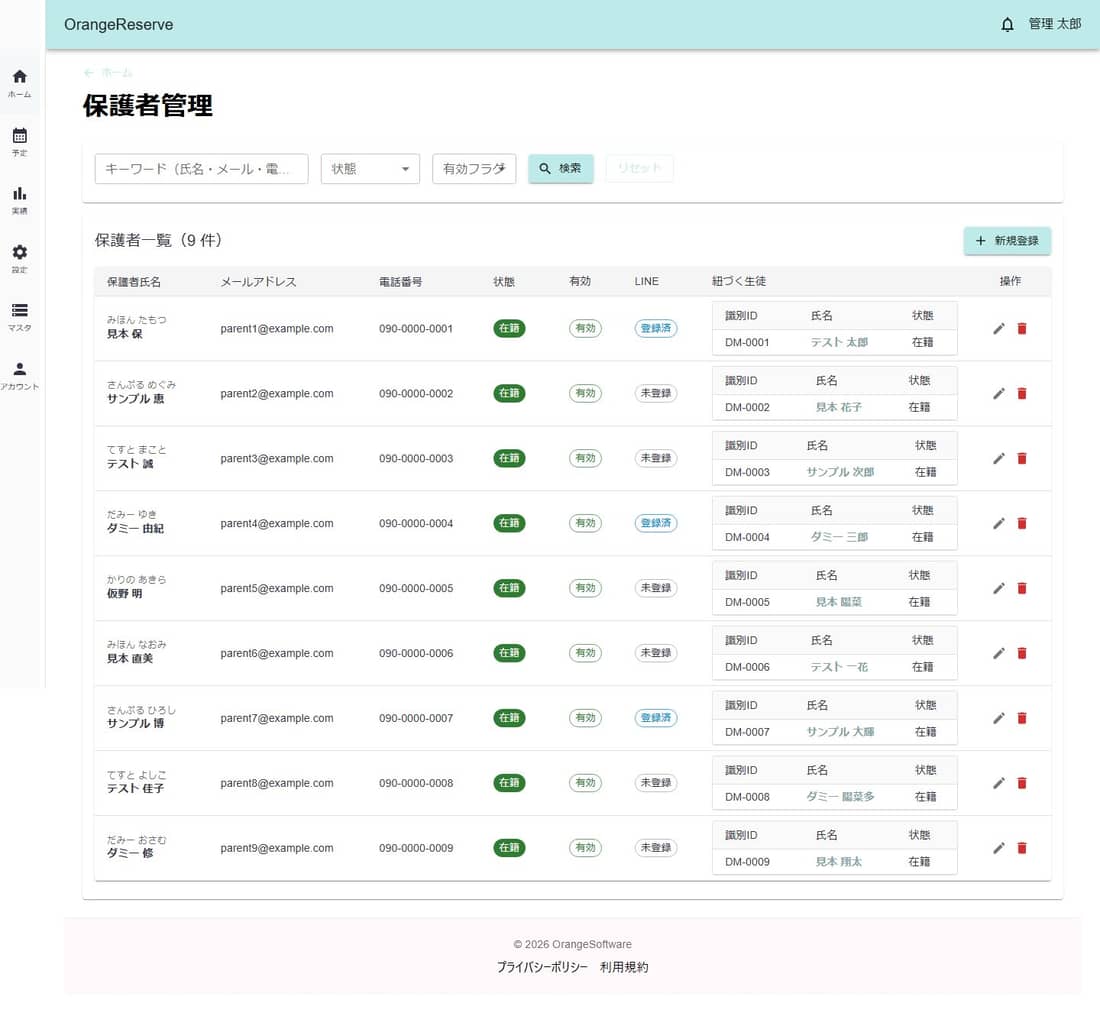Open the calendar schedule sidebar item
The image size is (1100, 1013).
pyautogui.click(x=20, y=142)
